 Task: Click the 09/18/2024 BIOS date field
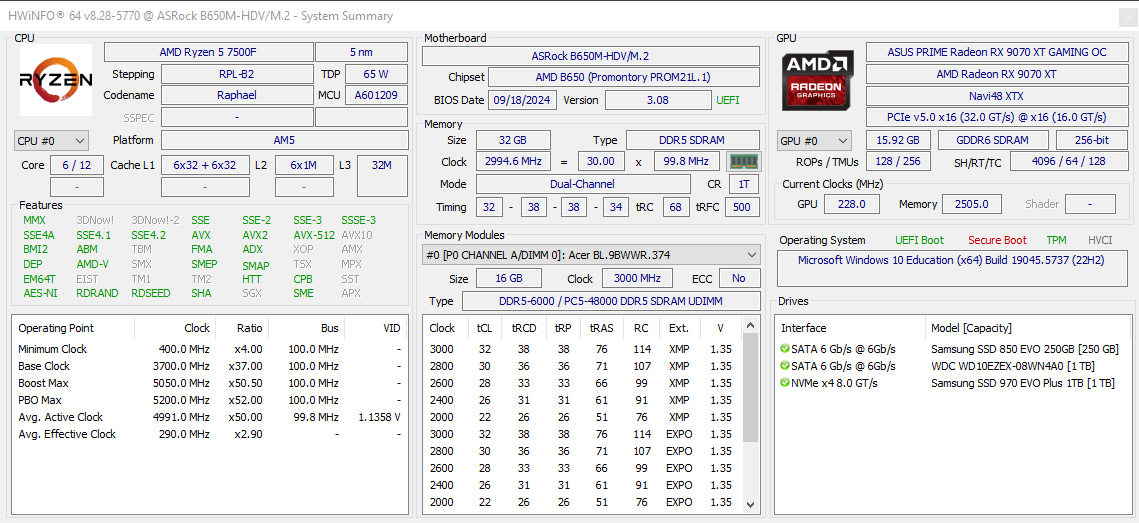[x=522, y=100]
